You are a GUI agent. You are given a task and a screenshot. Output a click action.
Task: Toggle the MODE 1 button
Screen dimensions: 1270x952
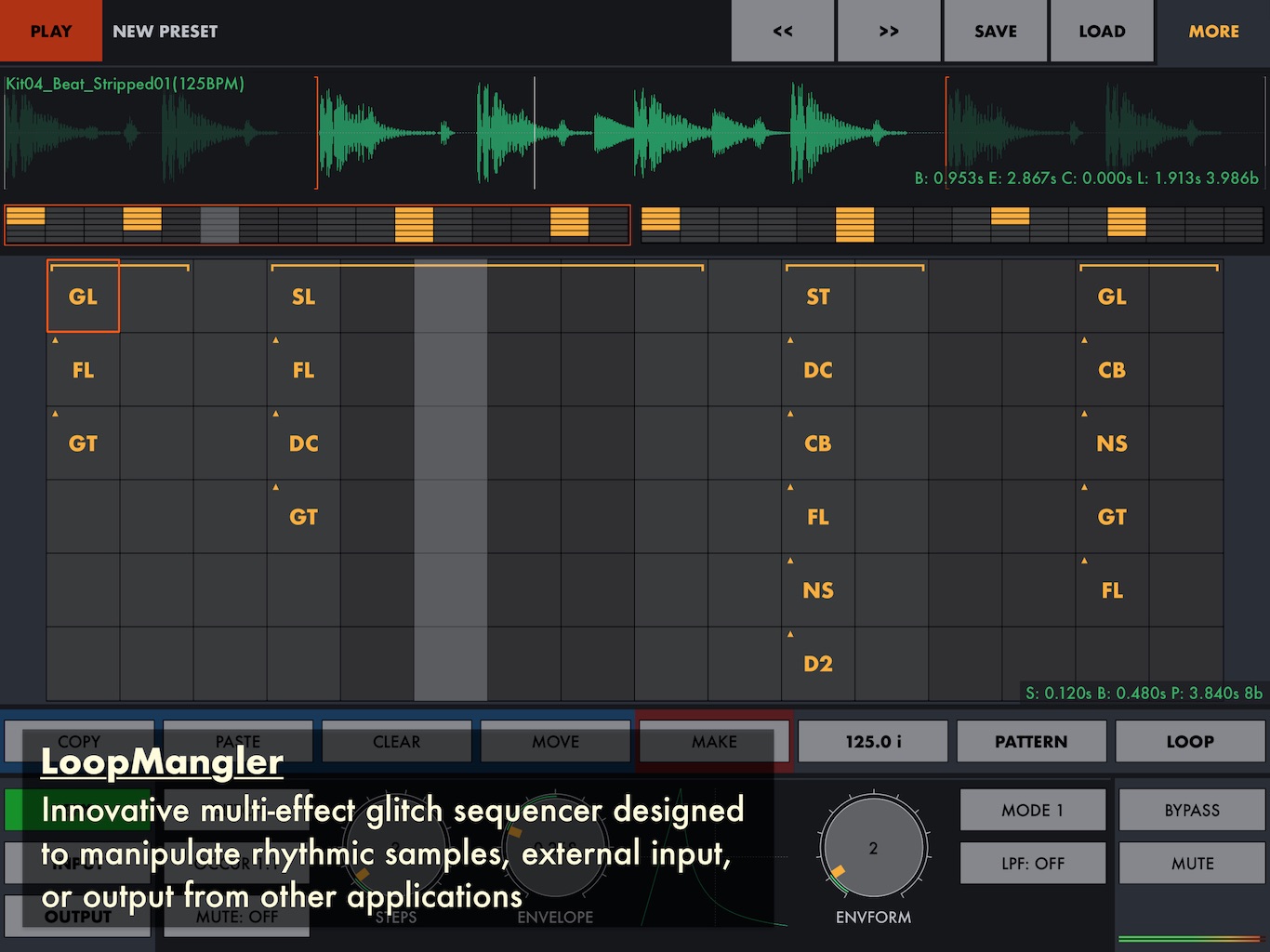pyautogui.click(x=1032, y=810)
